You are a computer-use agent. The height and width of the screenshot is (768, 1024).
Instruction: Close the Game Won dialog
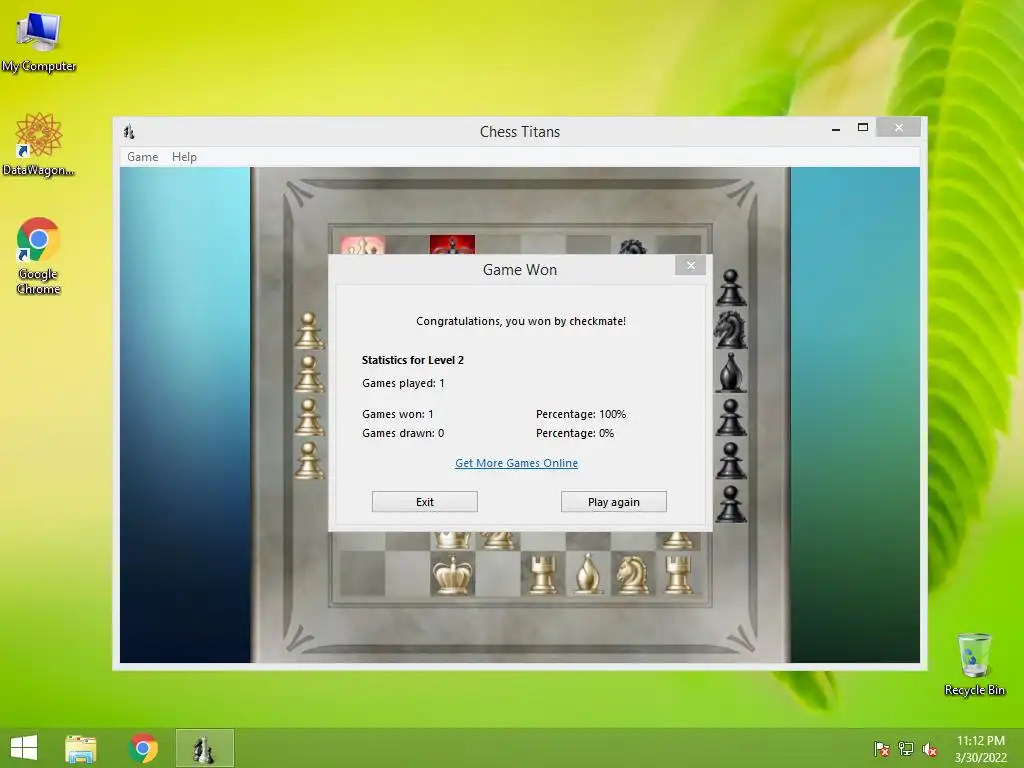point(690,265)
